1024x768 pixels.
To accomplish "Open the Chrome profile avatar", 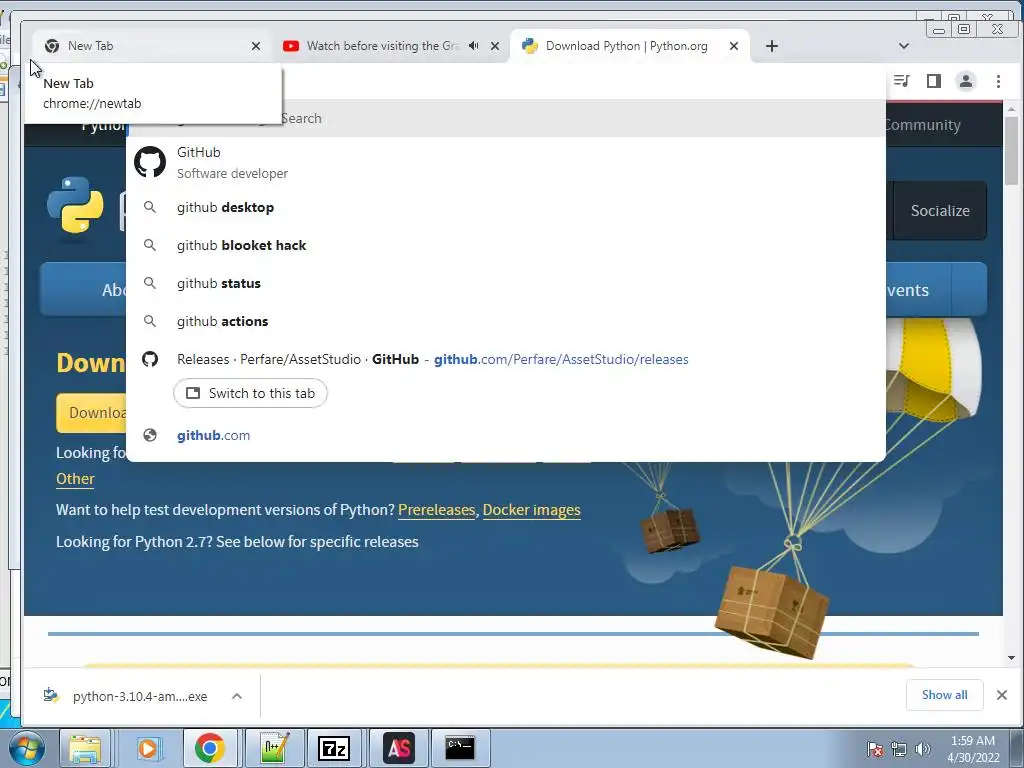I will click(966, 81).
